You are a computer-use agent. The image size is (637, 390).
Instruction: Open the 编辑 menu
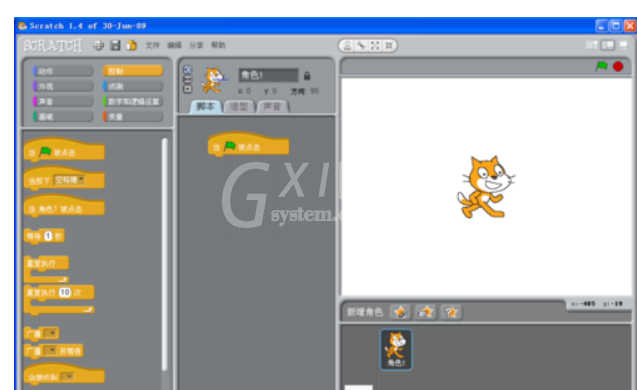coord(174,45)
